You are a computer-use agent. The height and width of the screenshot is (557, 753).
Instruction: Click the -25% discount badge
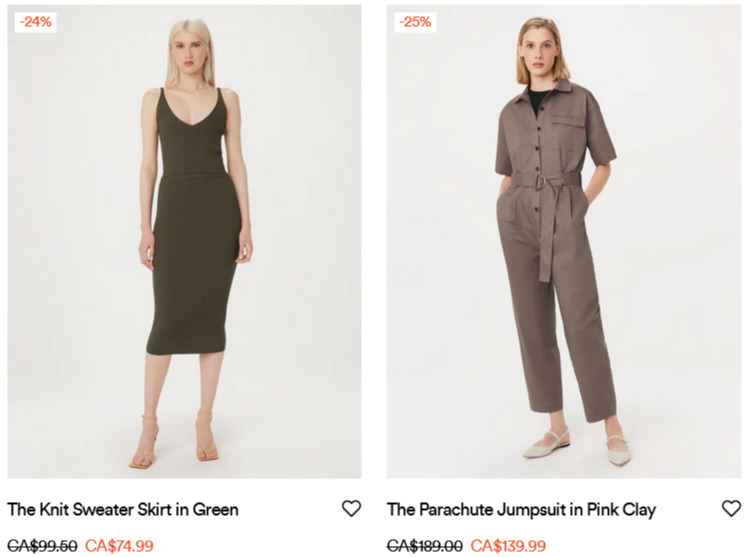[415, 22]
